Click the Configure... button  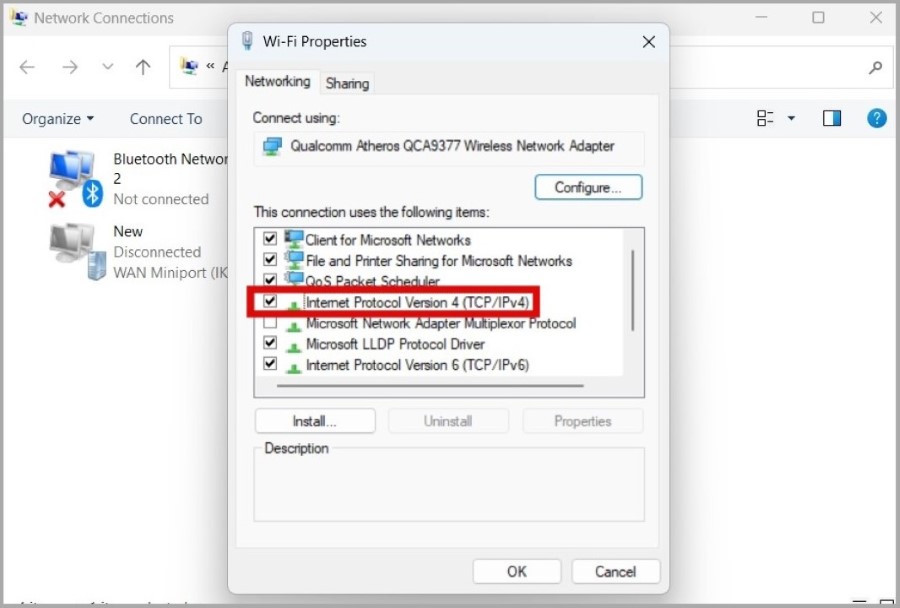coord(588,187)
